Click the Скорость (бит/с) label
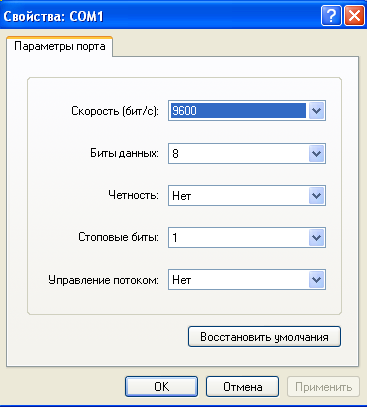This screenshot has width=367, height=407. [x=115, y=111]
